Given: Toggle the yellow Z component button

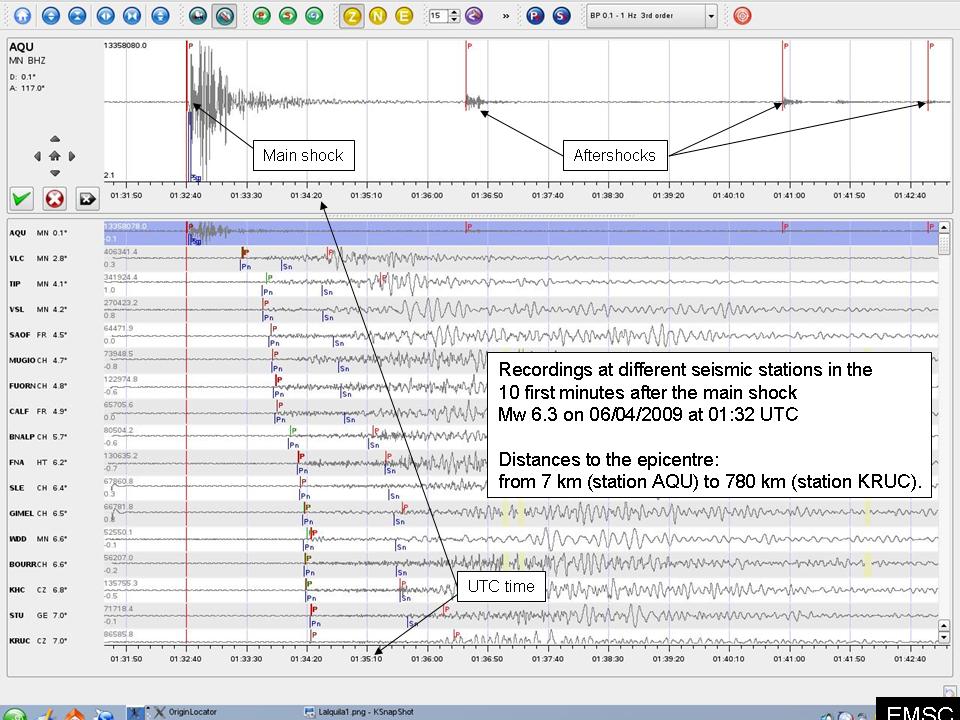Looking at the screenshot, I should (x=352, y=16).
